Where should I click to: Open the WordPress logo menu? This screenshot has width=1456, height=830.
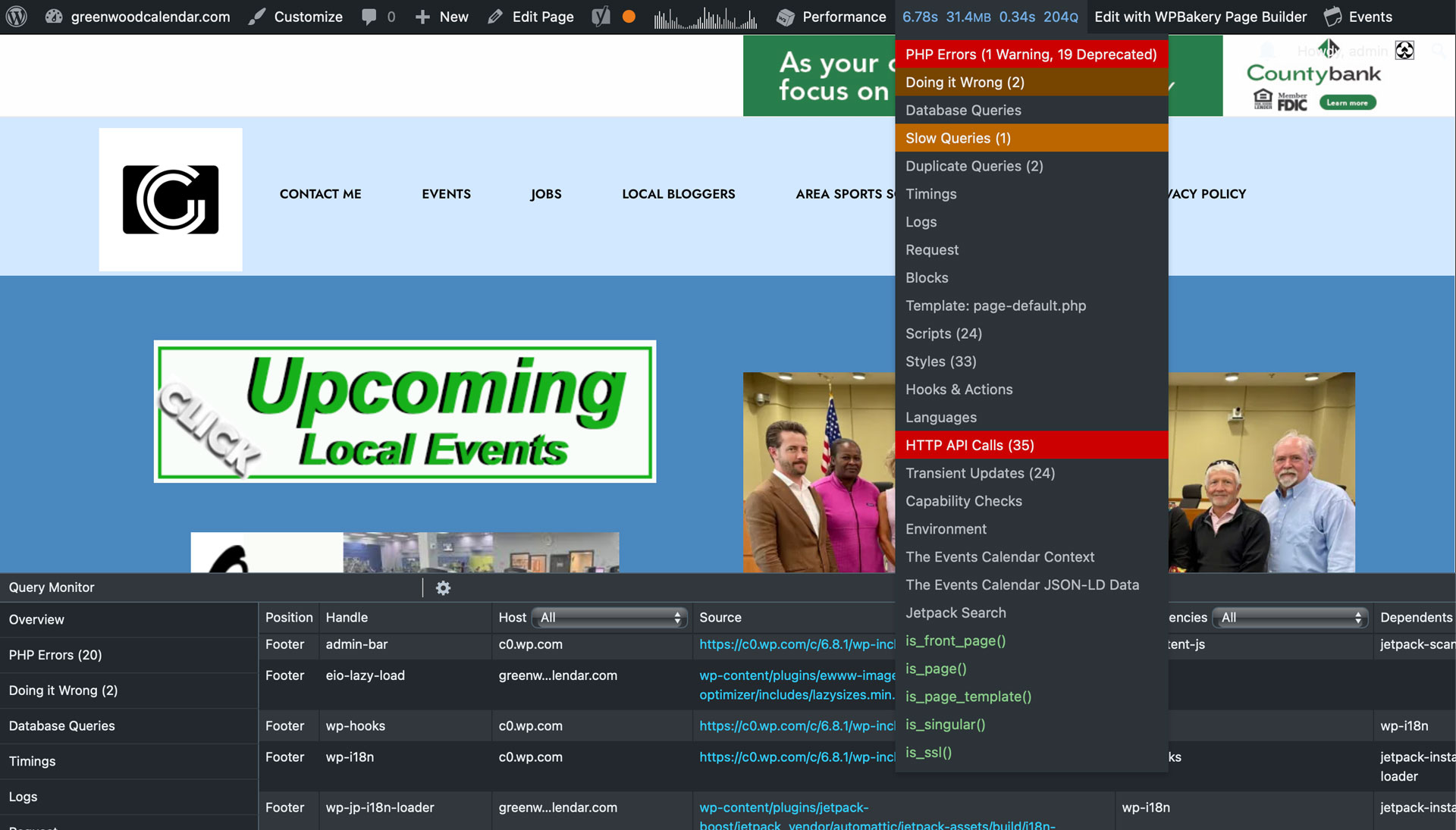(x=17, y=17)
